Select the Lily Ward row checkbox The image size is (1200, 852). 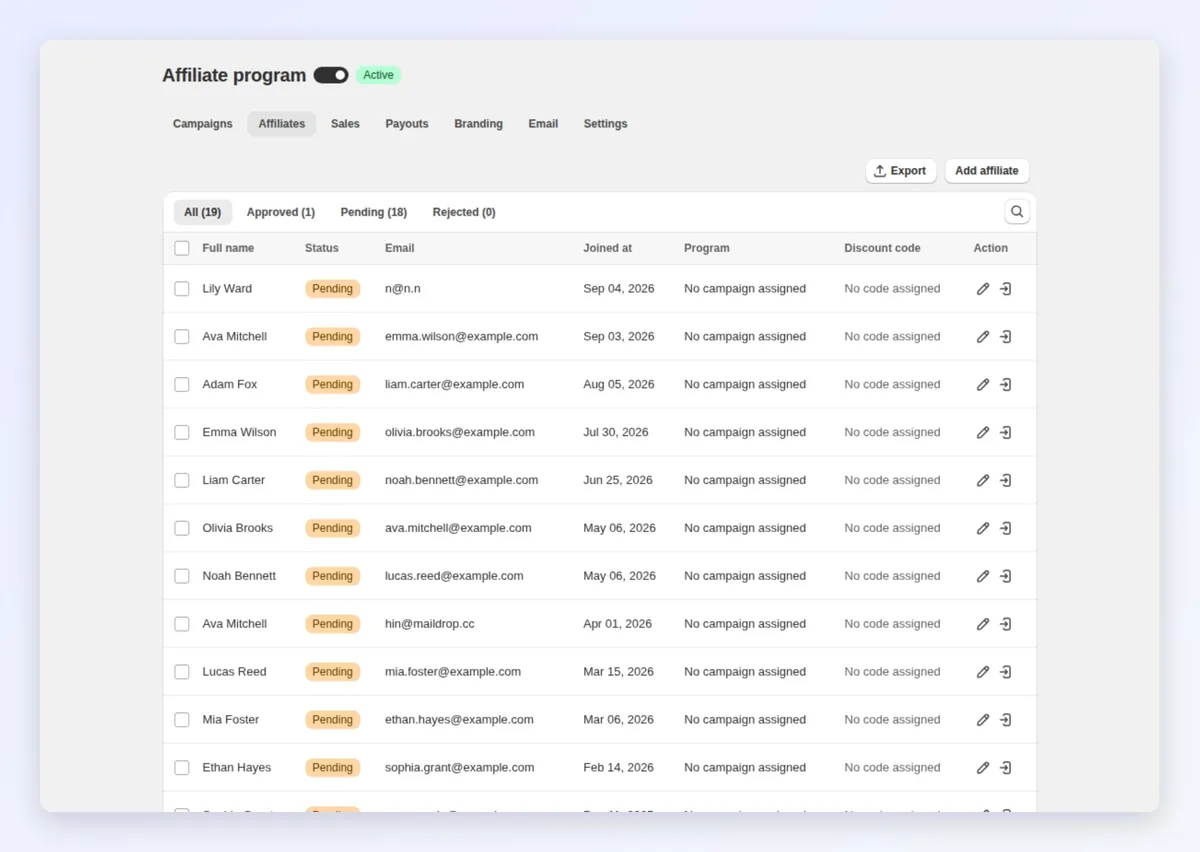pos(182,289)
